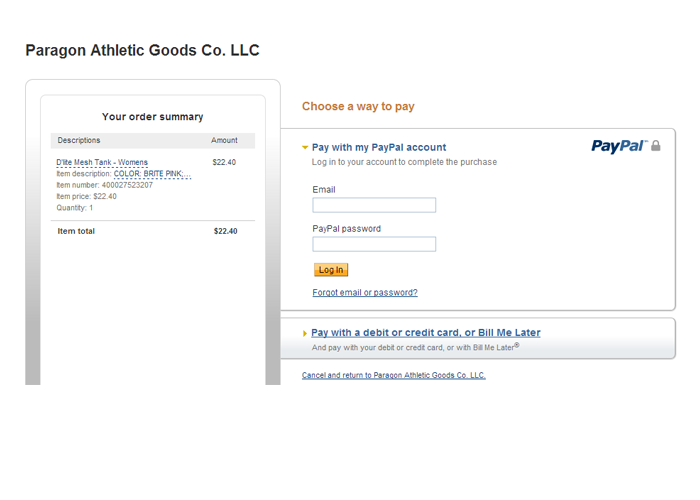Screen dimensions: 700x500
Task: Open Forgot email or password link
Action: click(x=365, y=292)
